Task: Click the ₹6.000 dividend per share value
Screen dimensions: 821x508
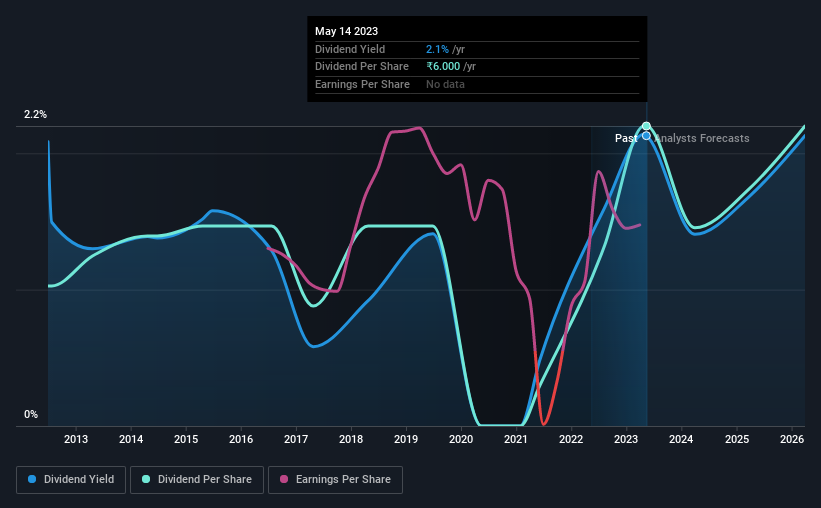Action: (x=443, y=67)
